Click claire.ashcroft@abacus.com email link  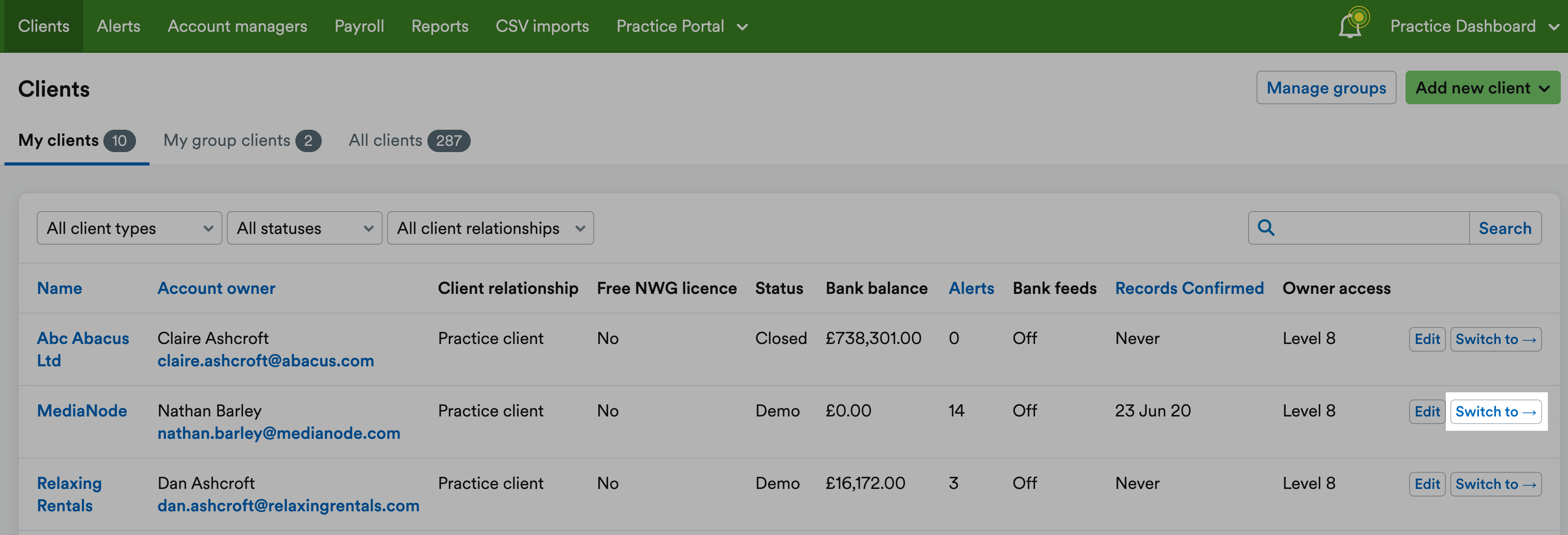click(x=265, y=361)
